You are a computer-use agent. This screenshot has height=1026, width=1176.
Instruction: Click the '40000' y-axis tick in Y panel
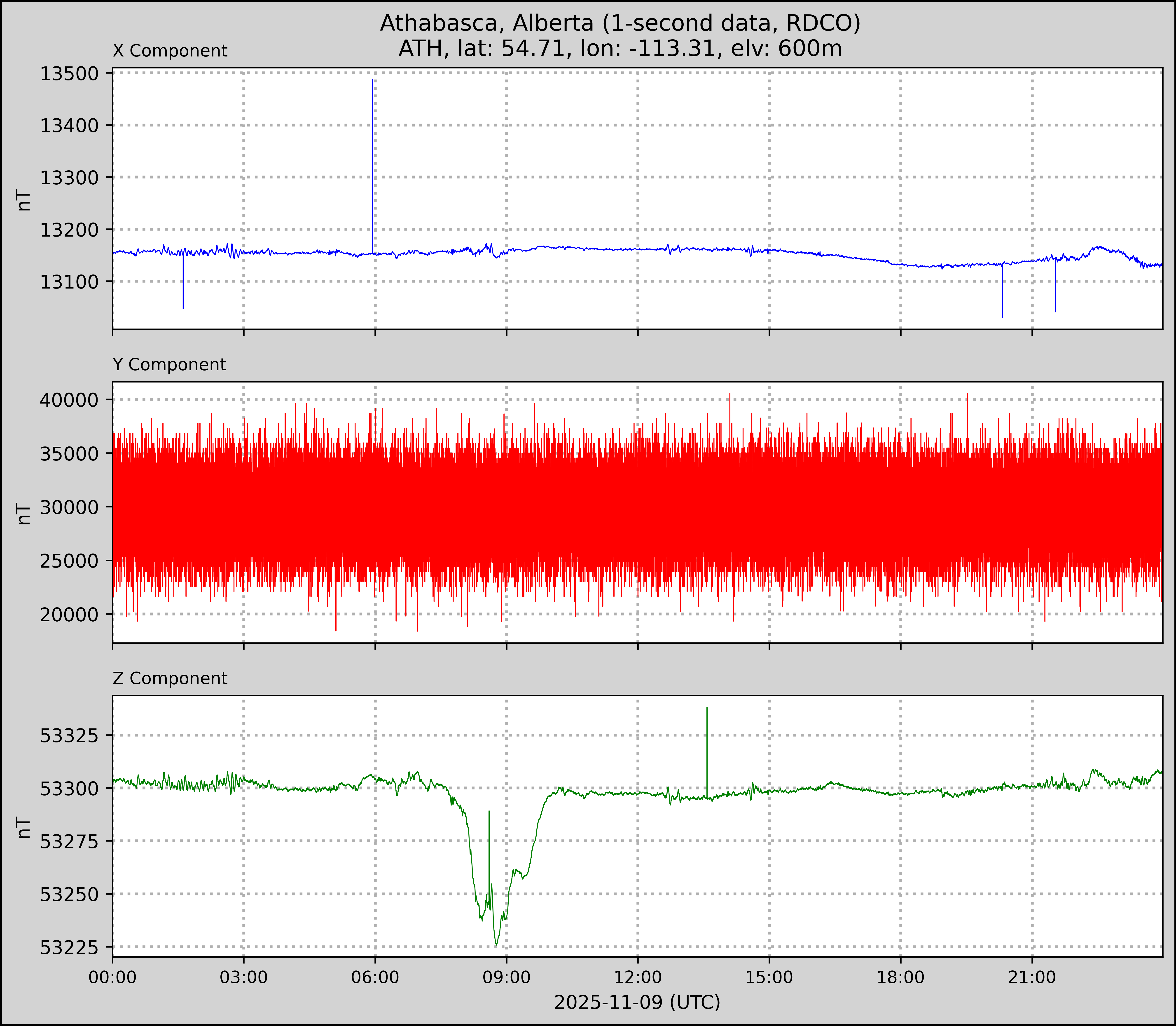click(69, 400)
